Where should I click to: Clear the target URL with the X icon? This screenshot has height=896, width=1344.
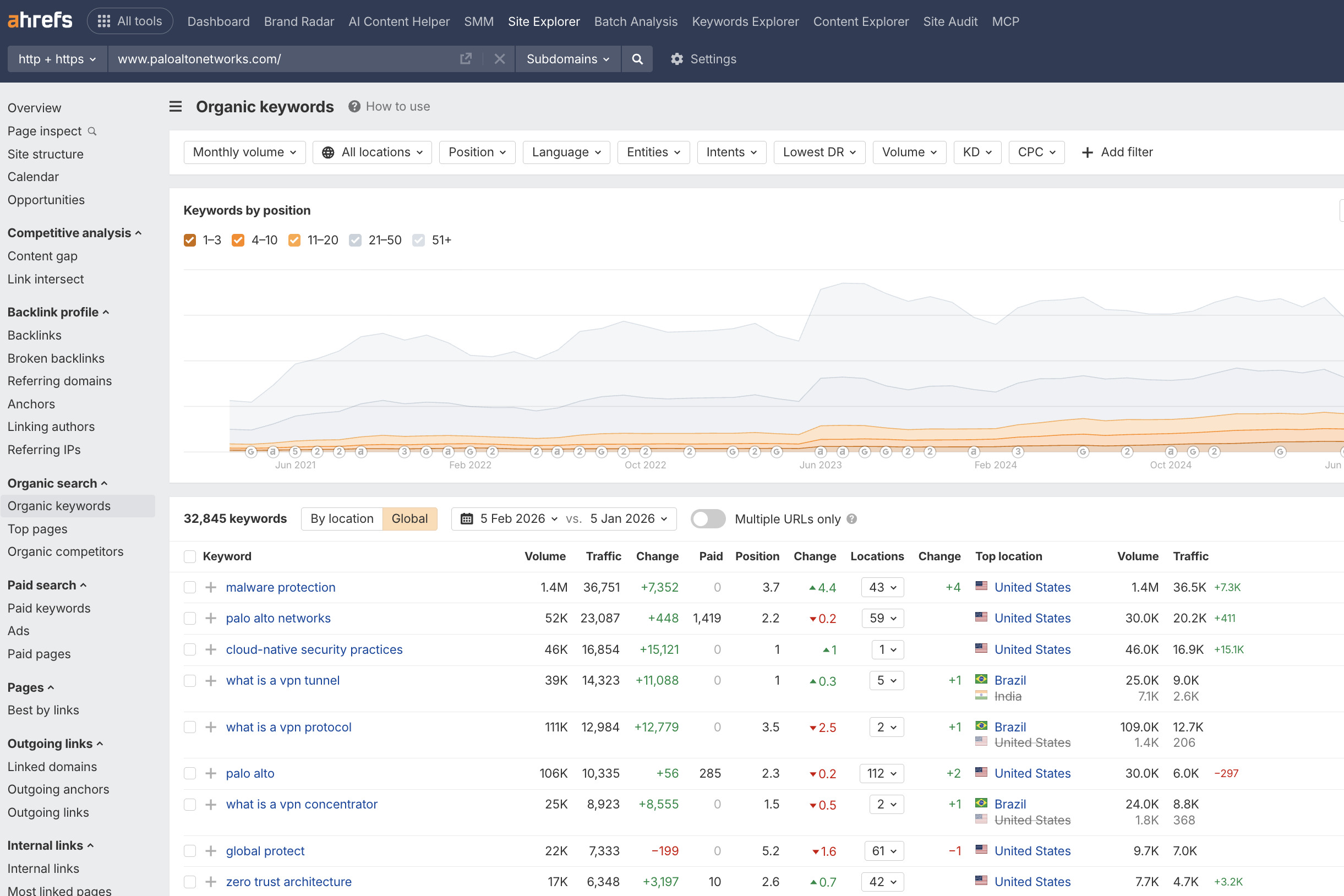tap(499, 59)
